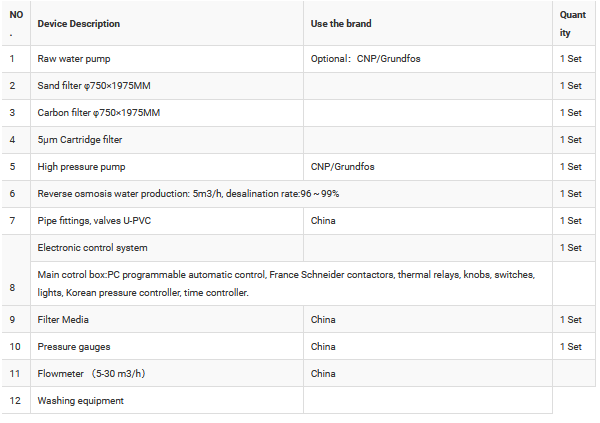Image resolution: width=600 pixels, height=423 pixels.
Task: Select the "Filter Media" cell
Action: pyautogui.click(x=65, y=319)
